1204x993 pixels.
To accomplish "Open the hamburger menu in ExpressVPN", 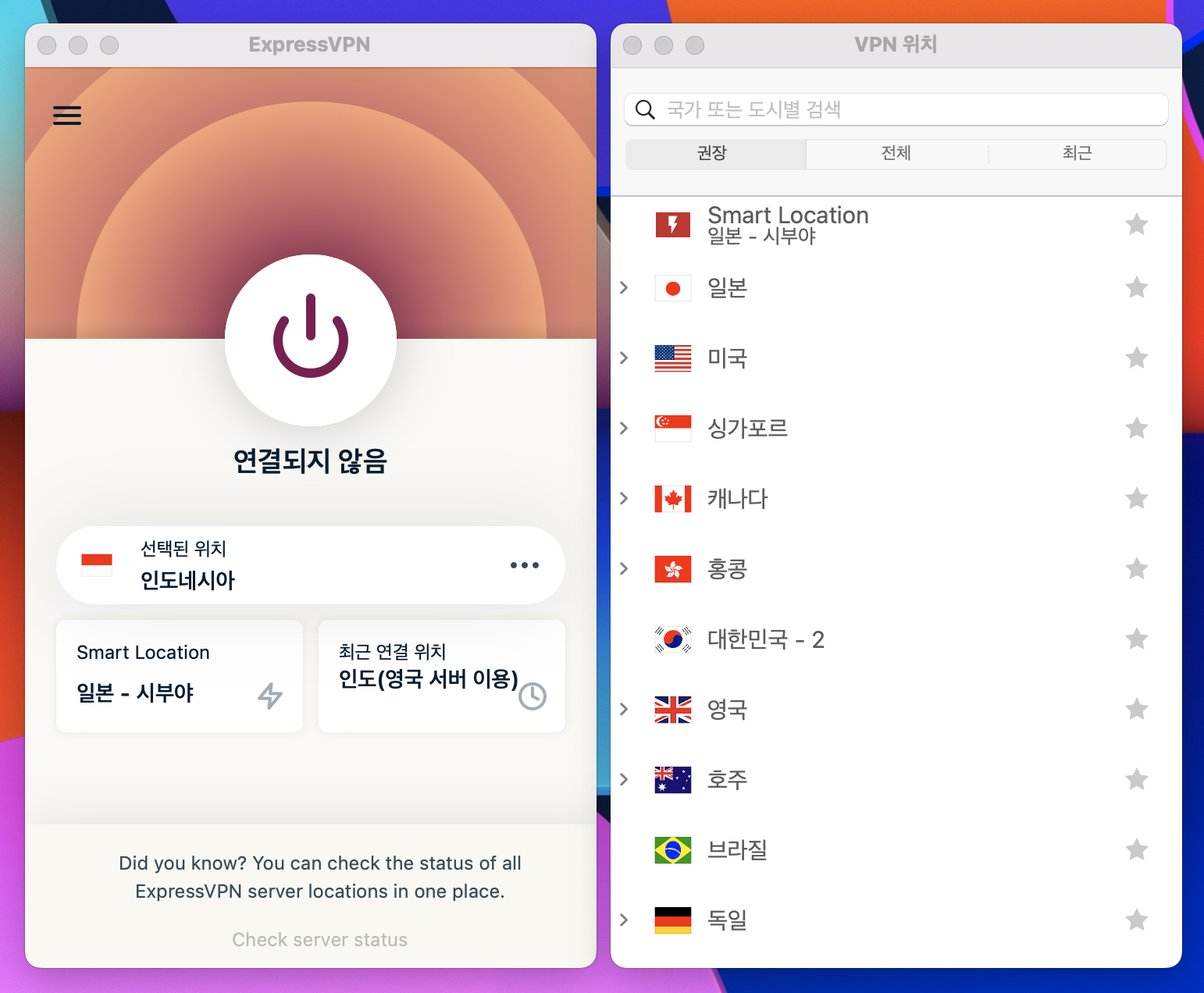I will click(67, 116).
